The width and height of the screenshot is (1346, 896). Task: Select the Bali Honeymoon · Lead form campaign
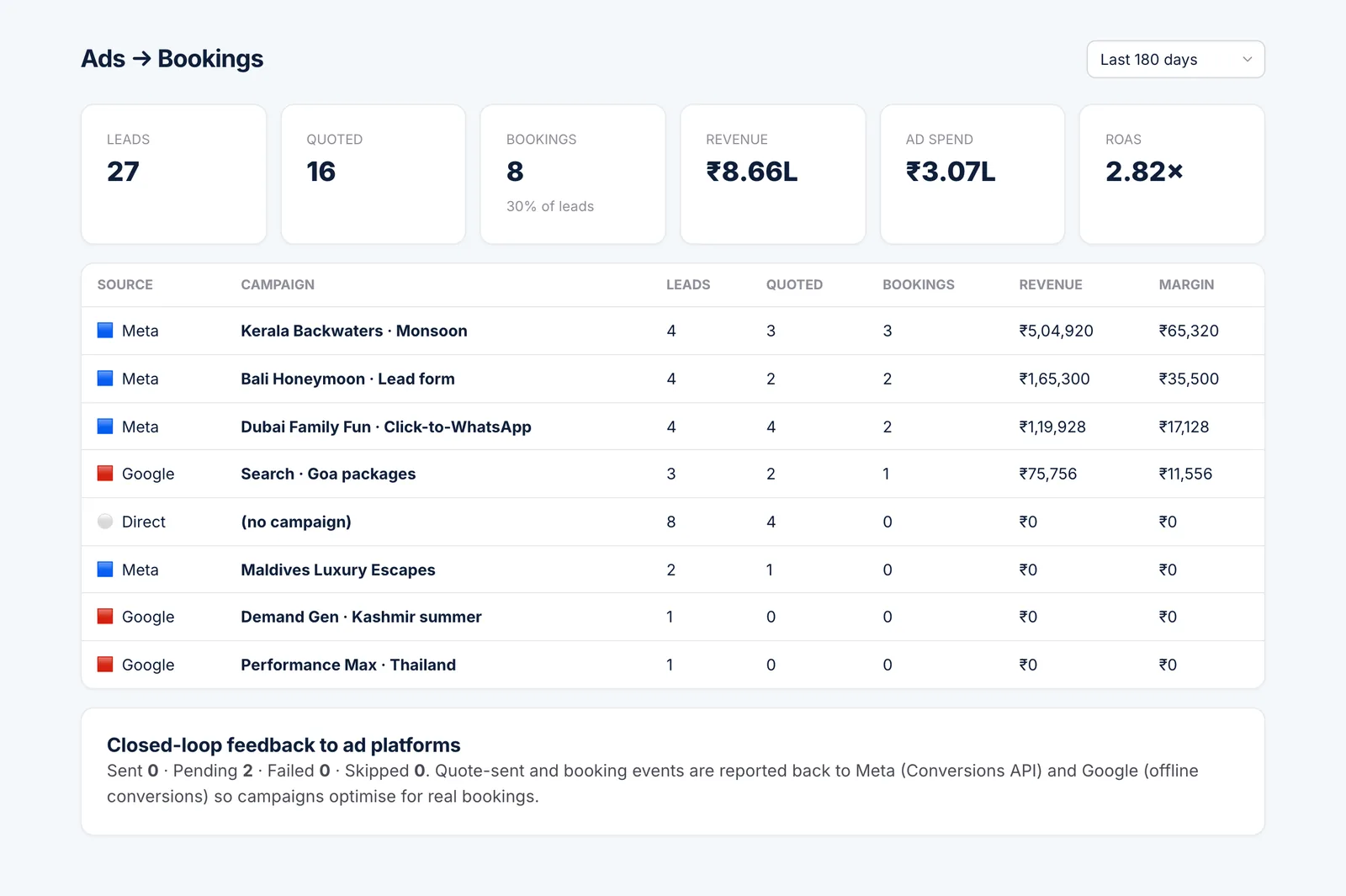[x=347, y=379]
